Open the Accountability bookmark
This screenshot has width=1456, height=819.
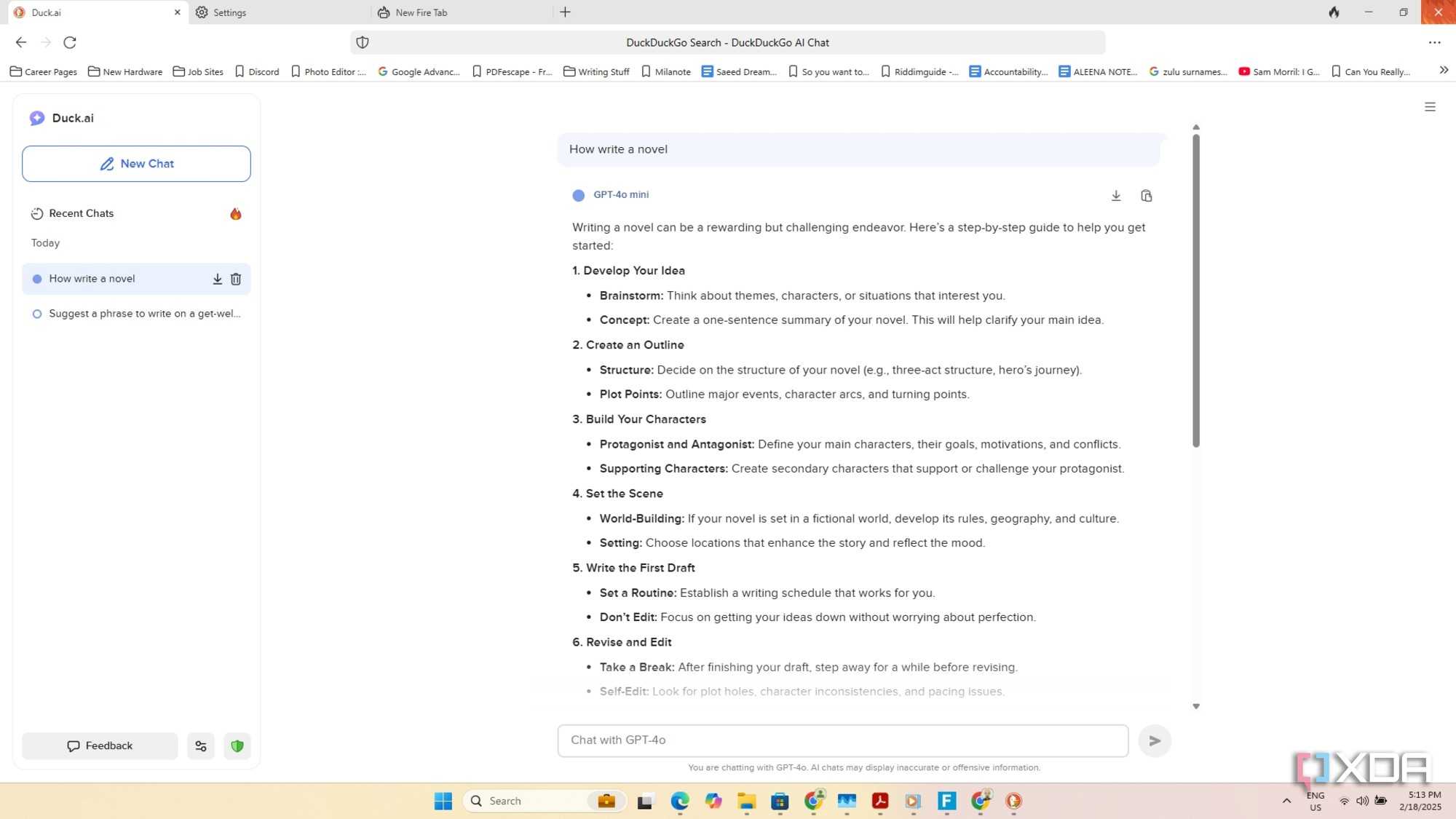(1008, 71)
